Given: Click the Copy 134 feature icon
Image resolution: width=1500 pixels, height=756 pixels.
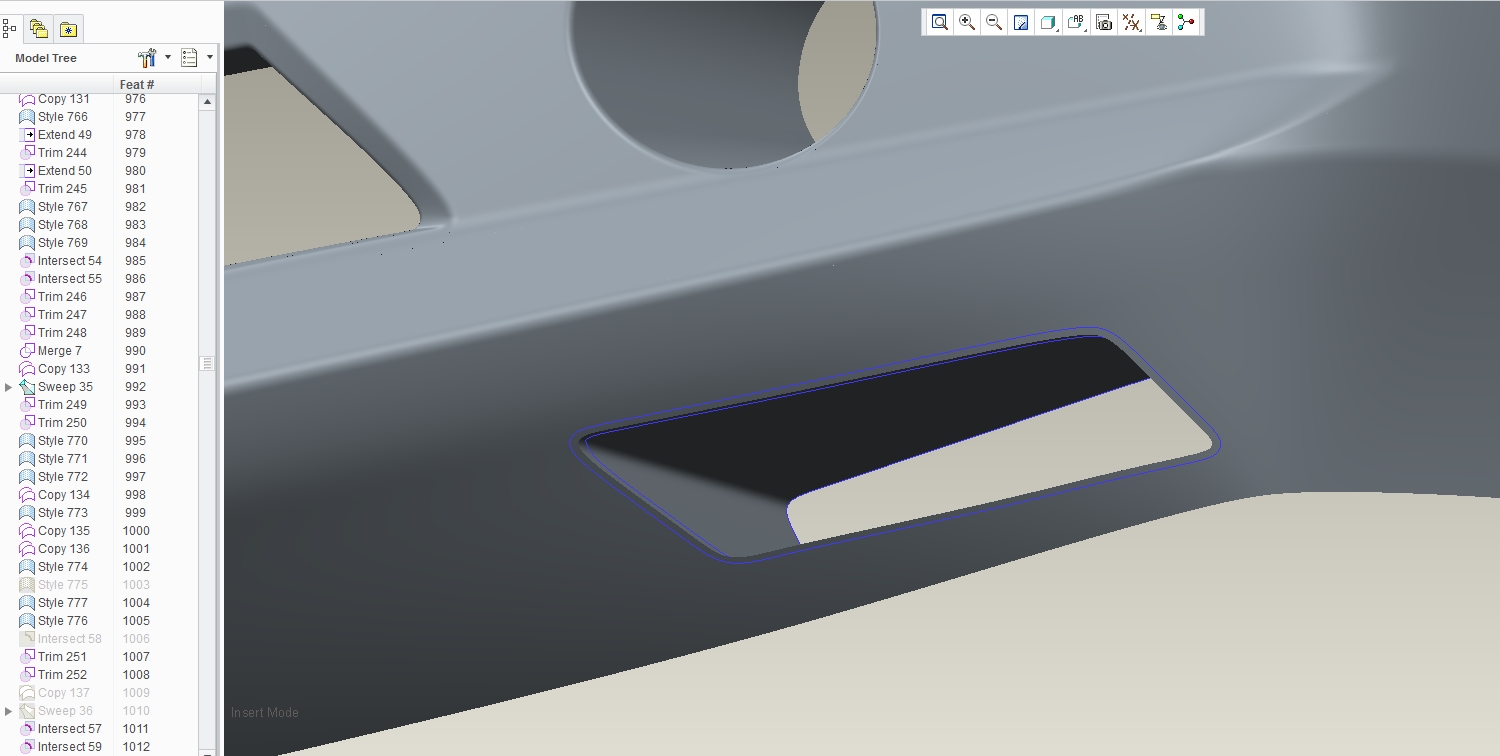Looking at the screenshot, I should [27, 495].
